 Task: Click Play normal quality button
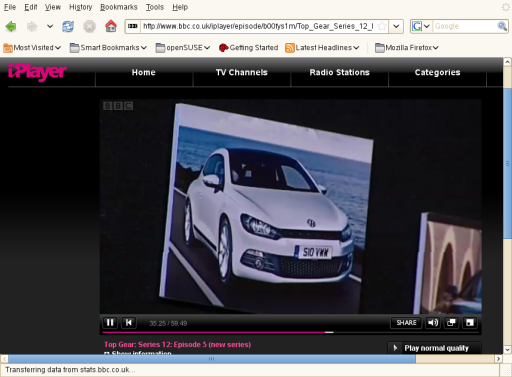435,348
